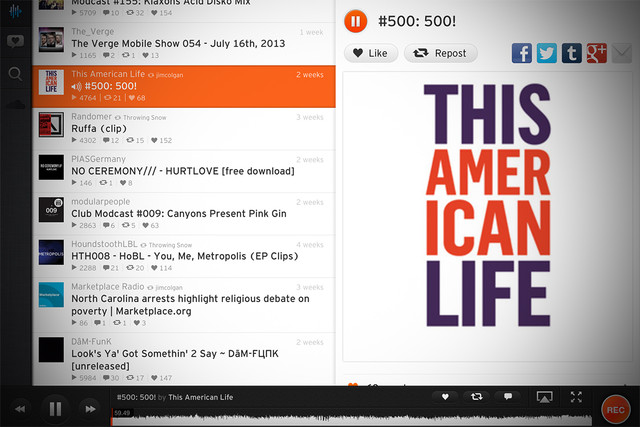The width and height of the screenshot is (640, 427).
Task: Open The_Verge user profile link
Action: click(93, 32)
